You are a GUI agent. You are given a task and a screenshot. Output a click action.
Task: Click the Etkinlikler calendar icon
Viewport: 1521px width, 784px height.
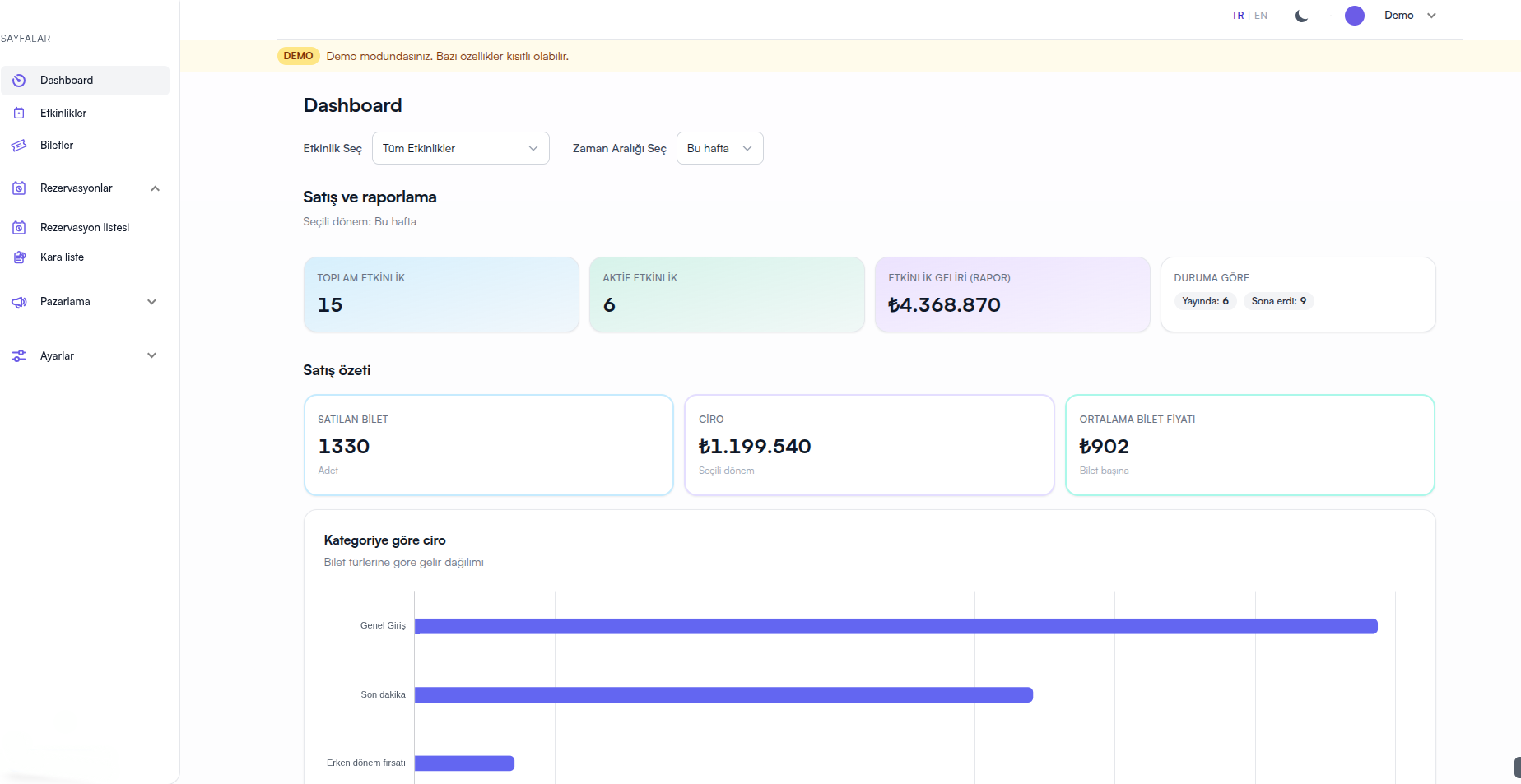pos(19,113)
